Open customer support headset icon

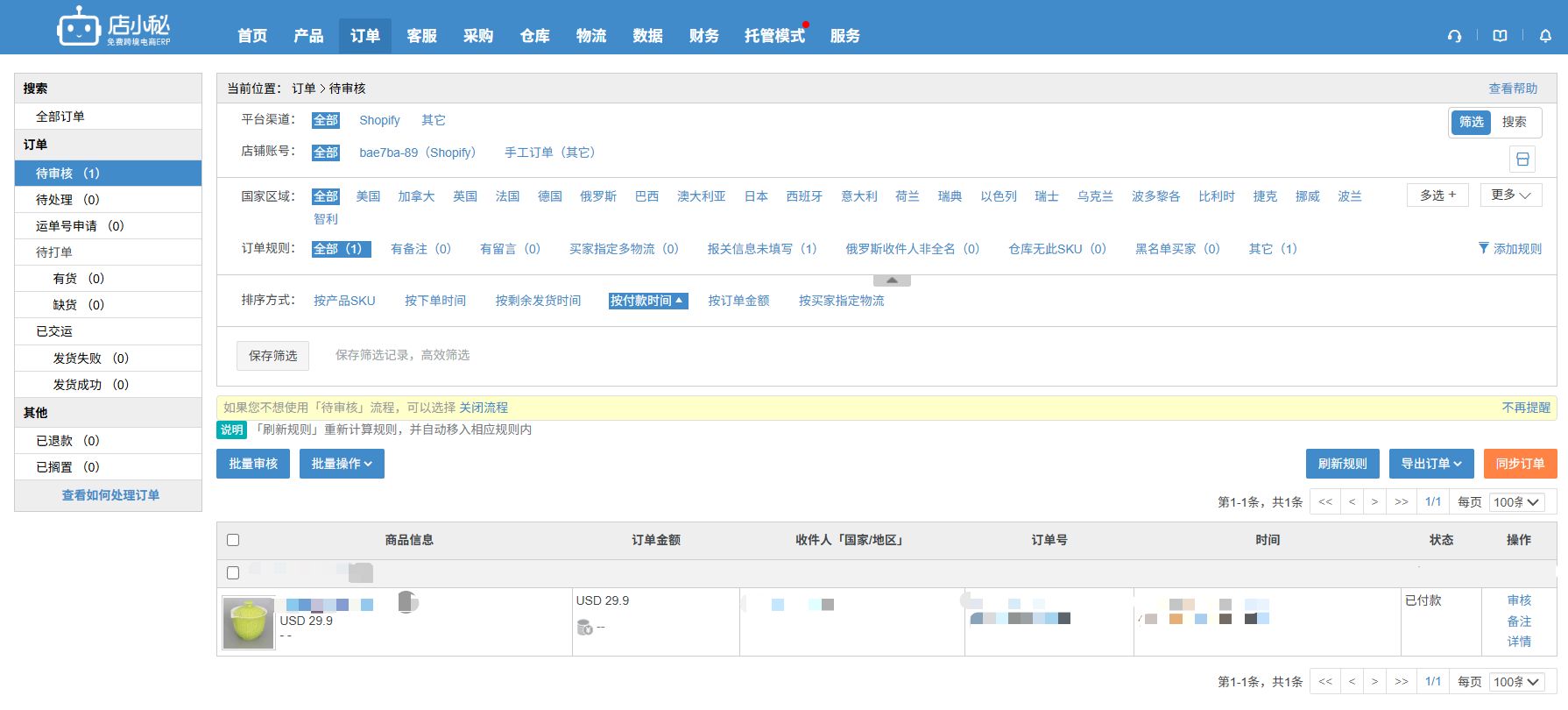1454,36
